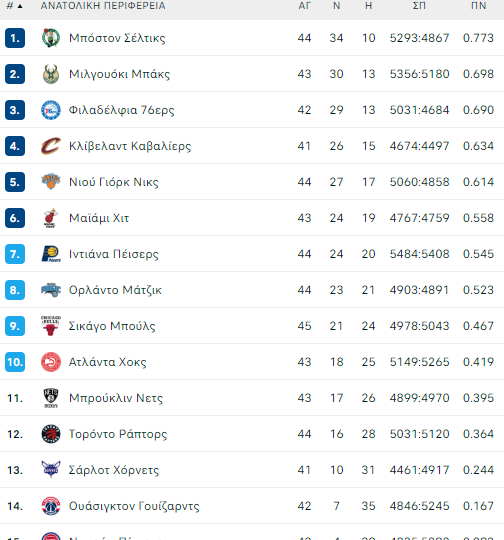504x540 pixels.
Task: Sort standings by the # rank arrow
Action: (x=20, y=6)
